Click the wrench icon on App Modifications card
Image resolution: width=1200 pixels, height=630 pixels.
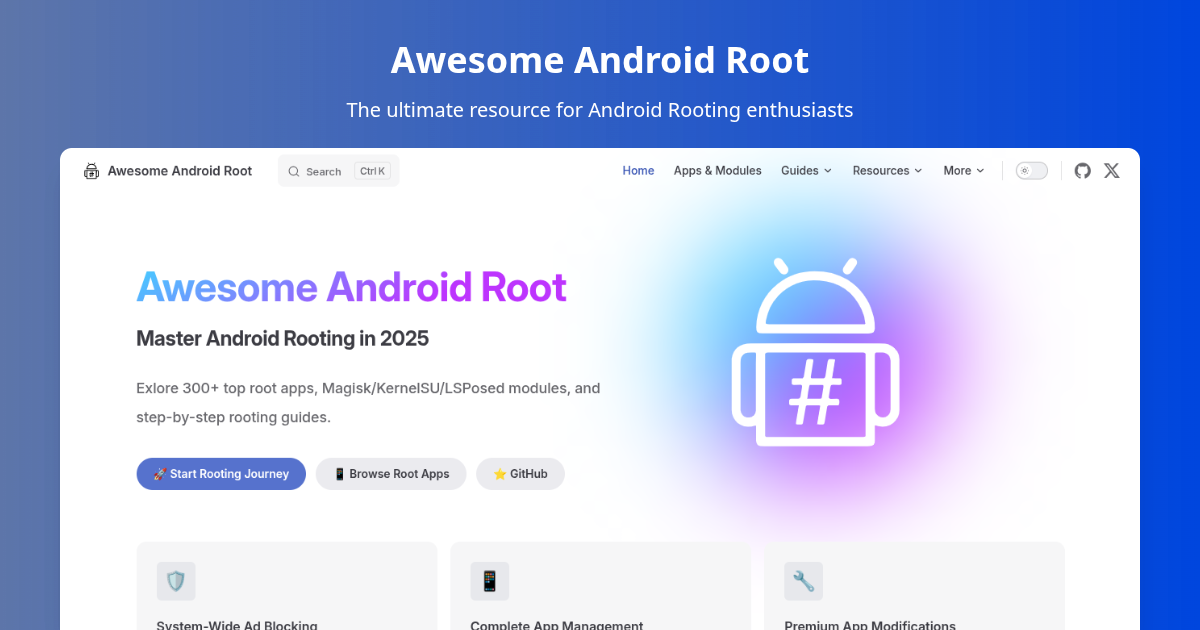click(x=803, y=581)
